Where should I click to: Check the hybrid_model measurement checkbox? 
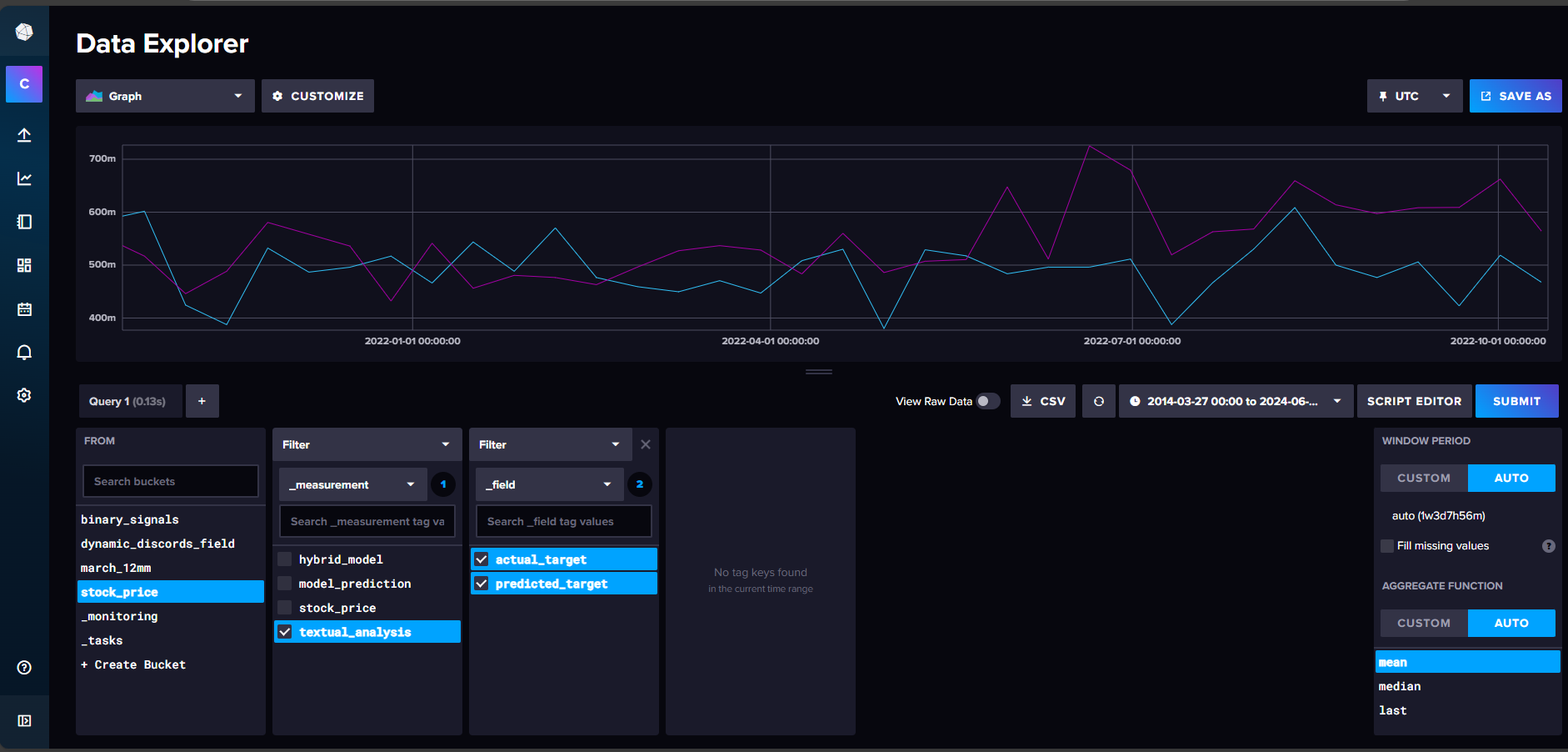pos(285,559)
